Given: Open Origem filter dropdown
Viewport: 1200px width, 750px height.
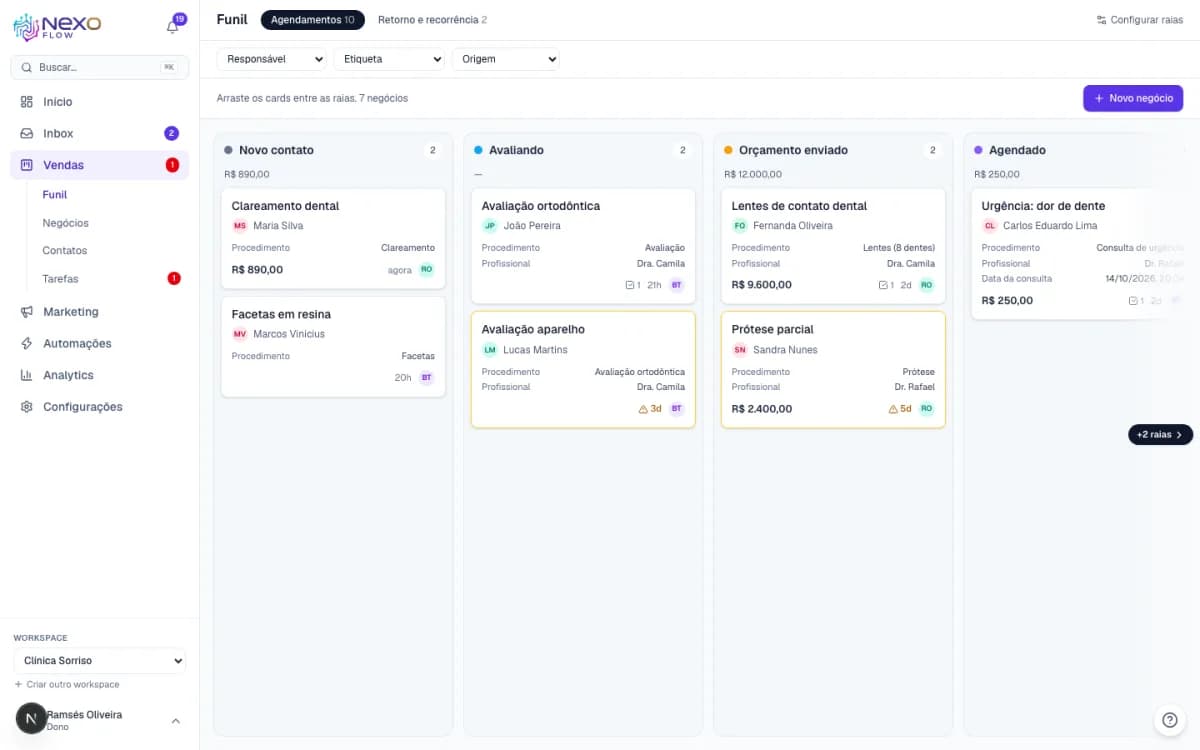Looking at the screenshot, I should click(x=506, y=59).
